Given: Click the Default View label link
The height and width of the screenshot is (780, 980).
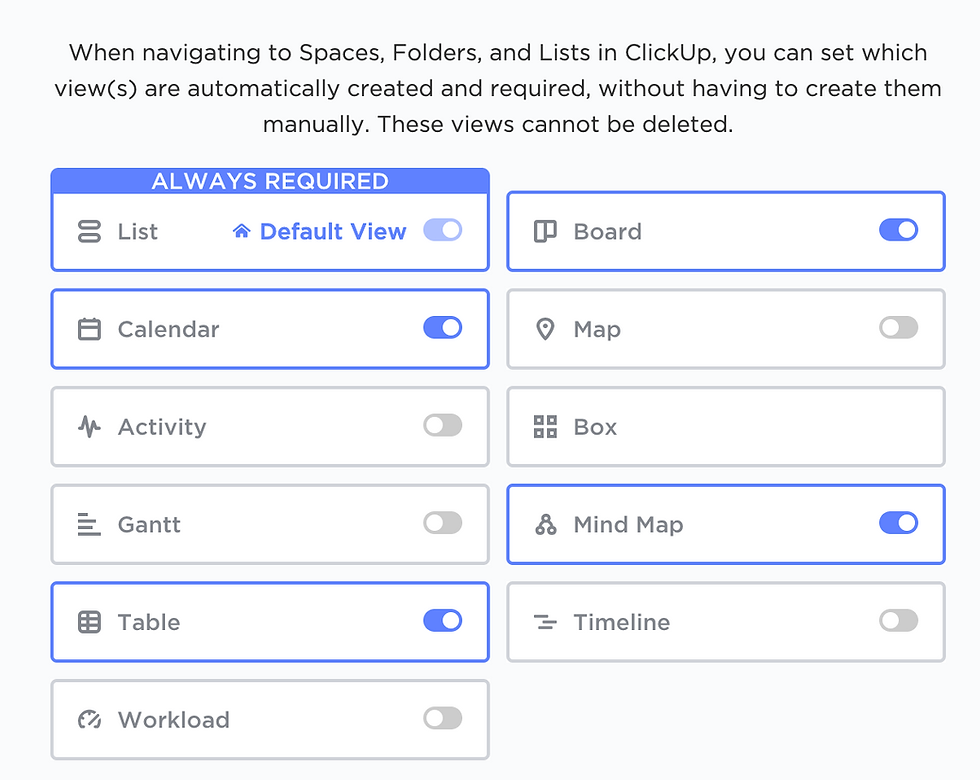Looking at the screenshot, I should [332, 231].
